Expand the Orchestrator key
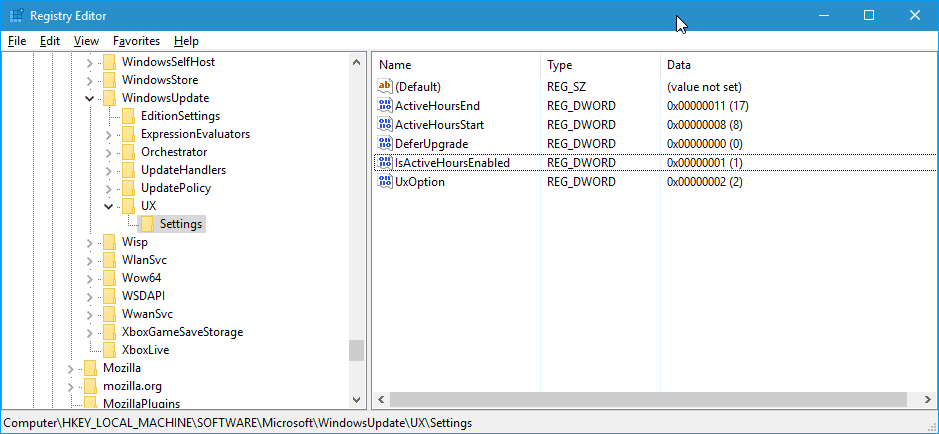The image size is (939, 434). pyautogui.click(x=108, y=152)
